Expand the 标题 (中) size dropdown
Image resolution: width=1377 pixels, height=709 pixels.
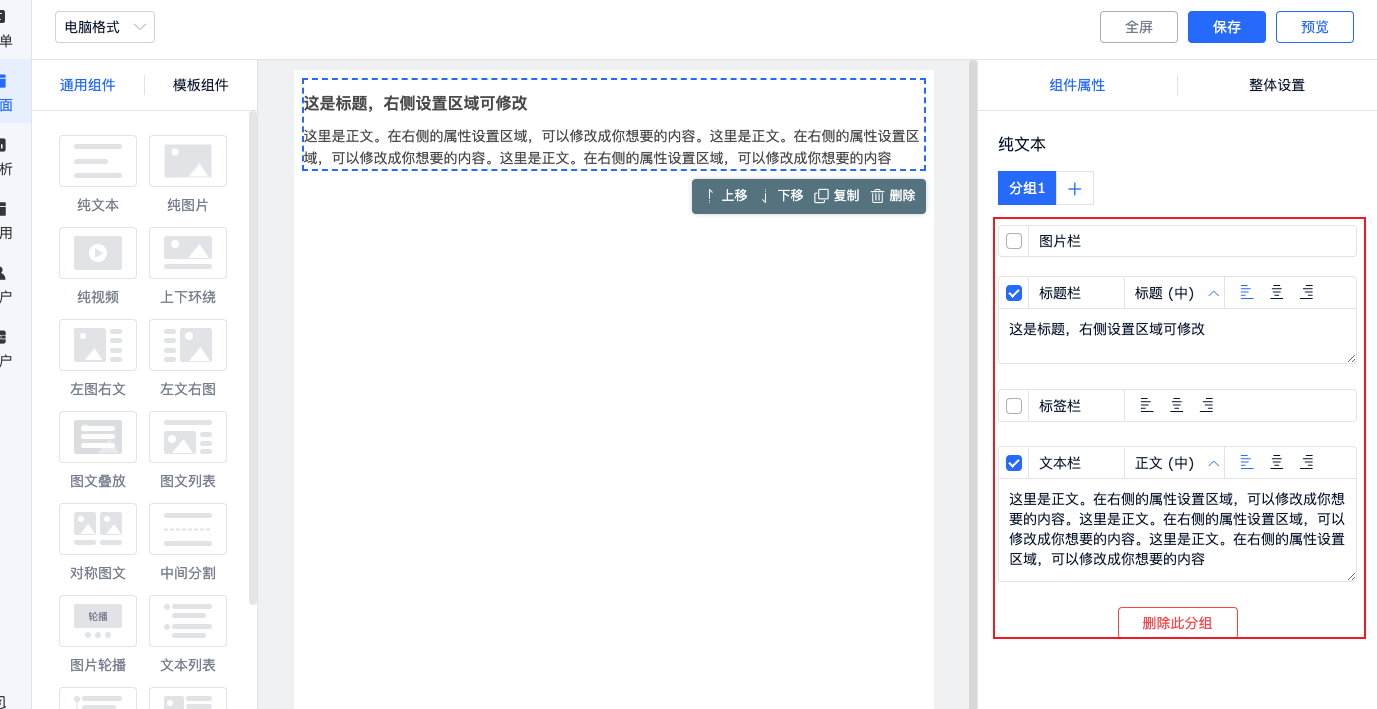pos(1176,293)
